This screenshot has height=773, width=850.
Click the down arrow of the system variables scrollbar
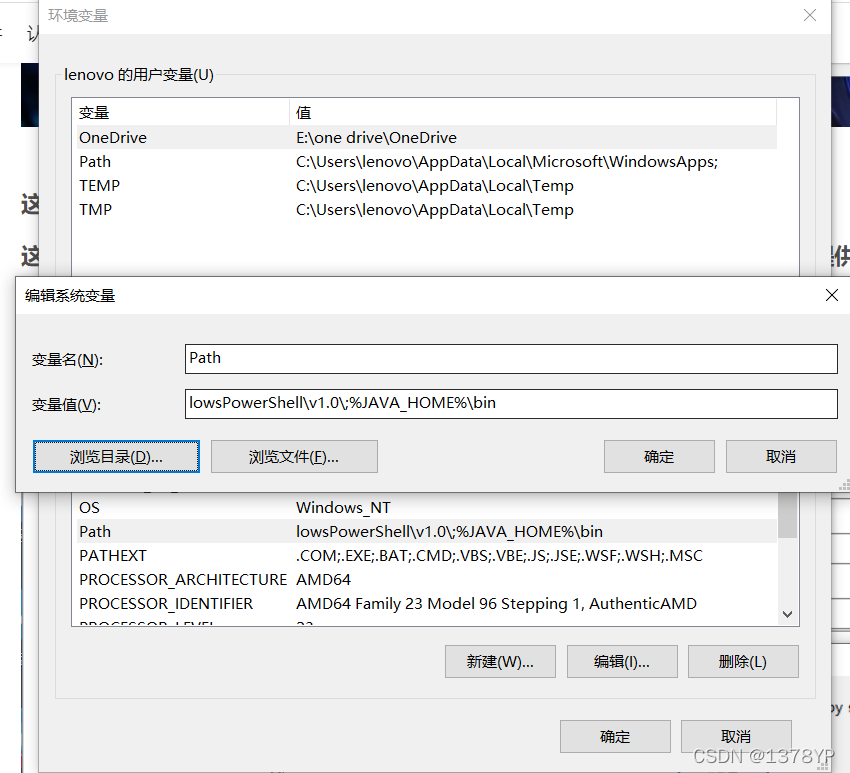tap(788, 614)
